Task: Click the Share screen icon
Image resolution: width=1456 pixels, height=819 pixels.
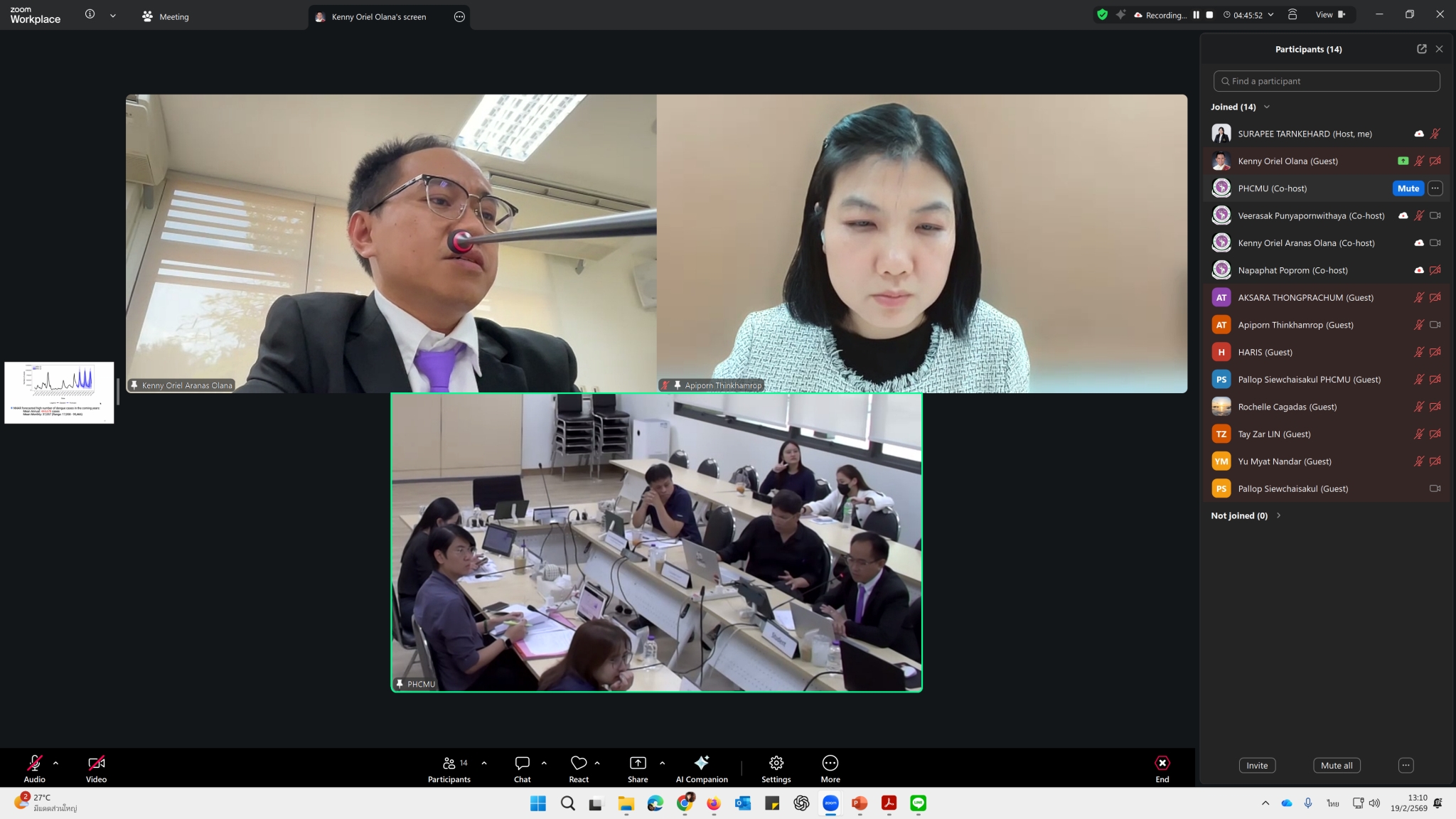Action: (x=638, y=763)
